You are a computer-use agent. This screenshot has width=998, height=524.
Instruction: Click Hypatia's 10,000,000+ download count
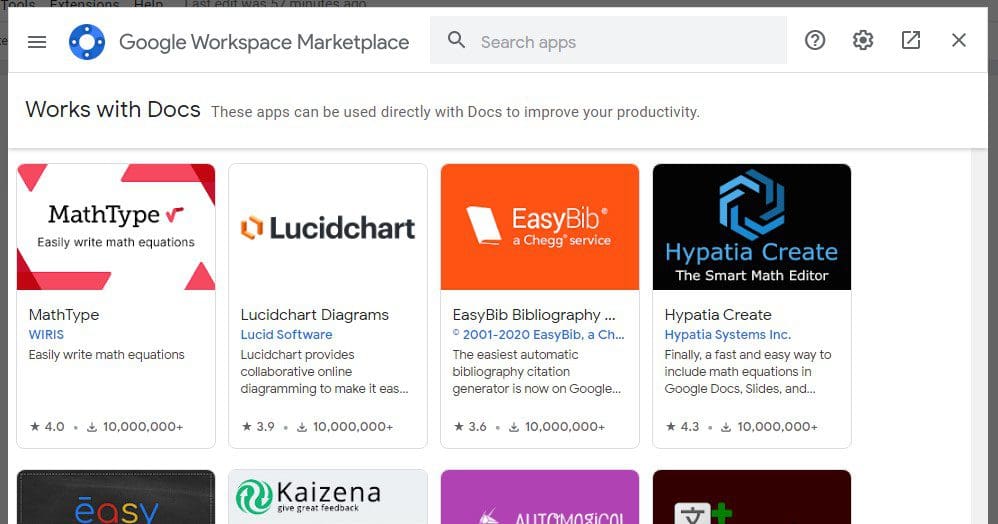click(770, 427)
